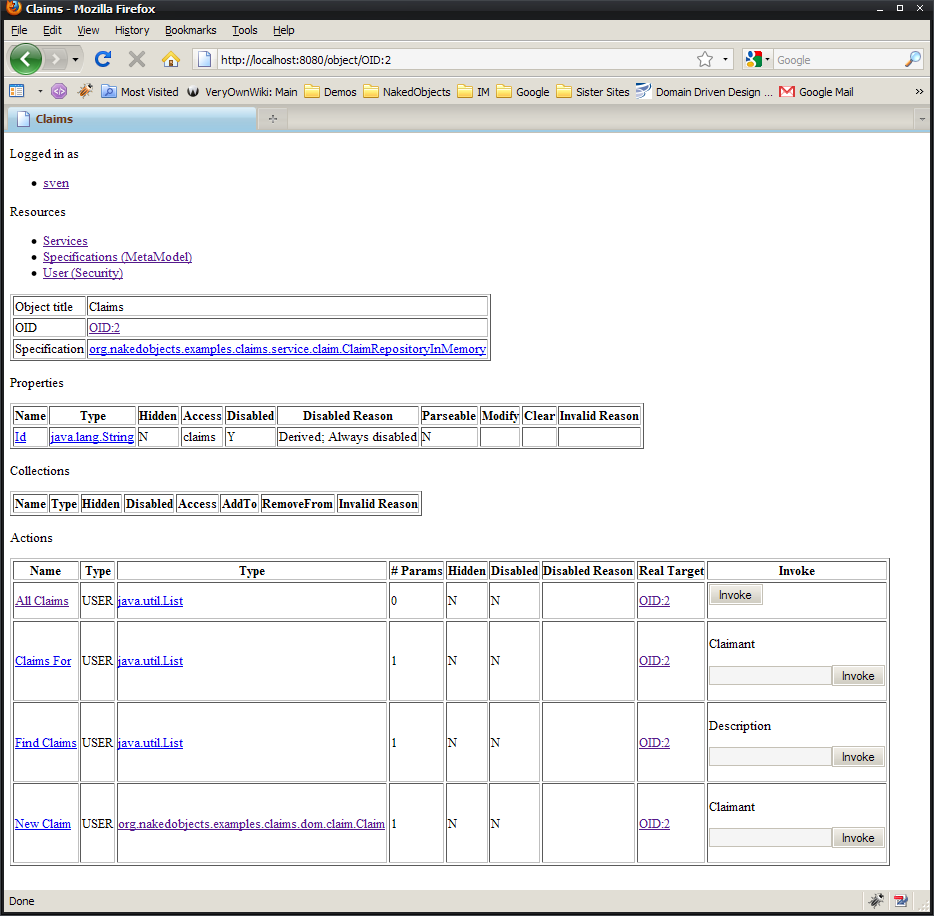Open the Google bookmark folder
Image resolution: width=934 pixels, height=916 pixels.
click(x=523, y=92)
